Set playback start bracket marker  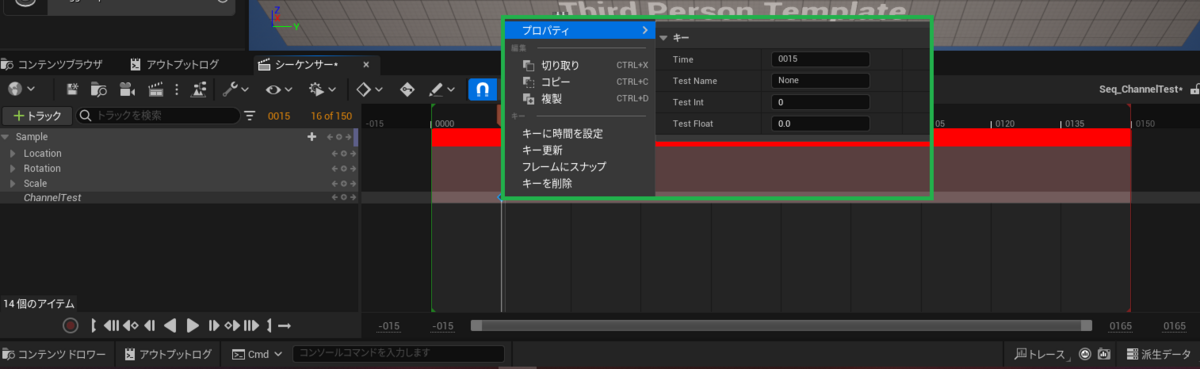94,325
